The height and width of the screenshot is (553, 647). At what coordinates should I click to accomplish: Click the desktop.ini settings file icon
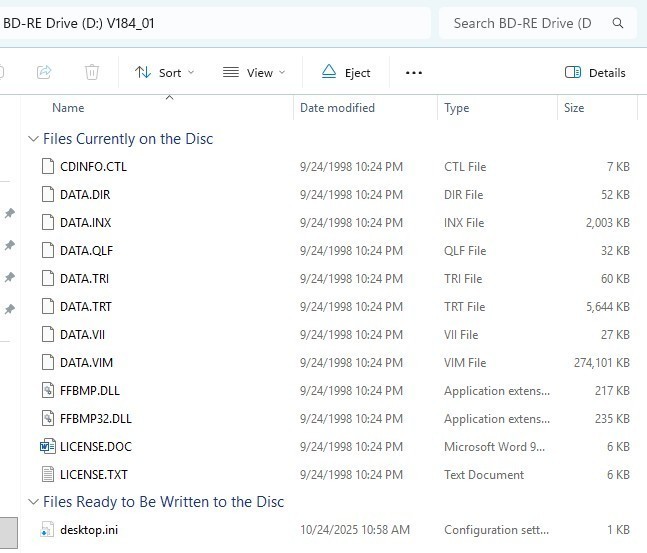point(48,530)
